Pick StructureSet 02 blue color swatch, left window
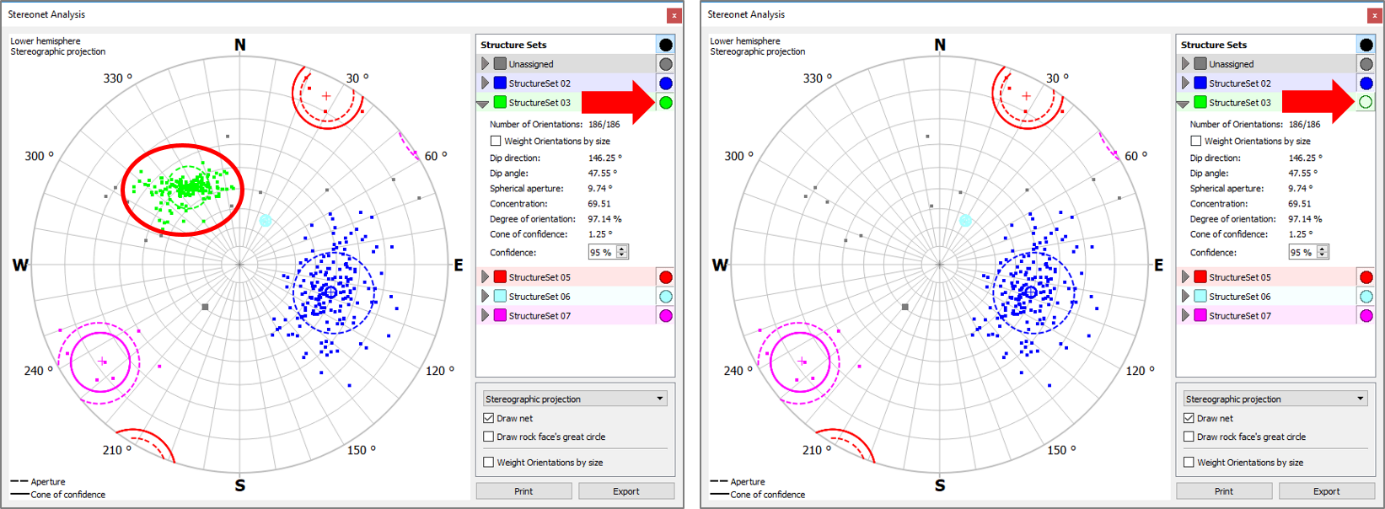Screen dimensions: 1385x509 point(500,83)
